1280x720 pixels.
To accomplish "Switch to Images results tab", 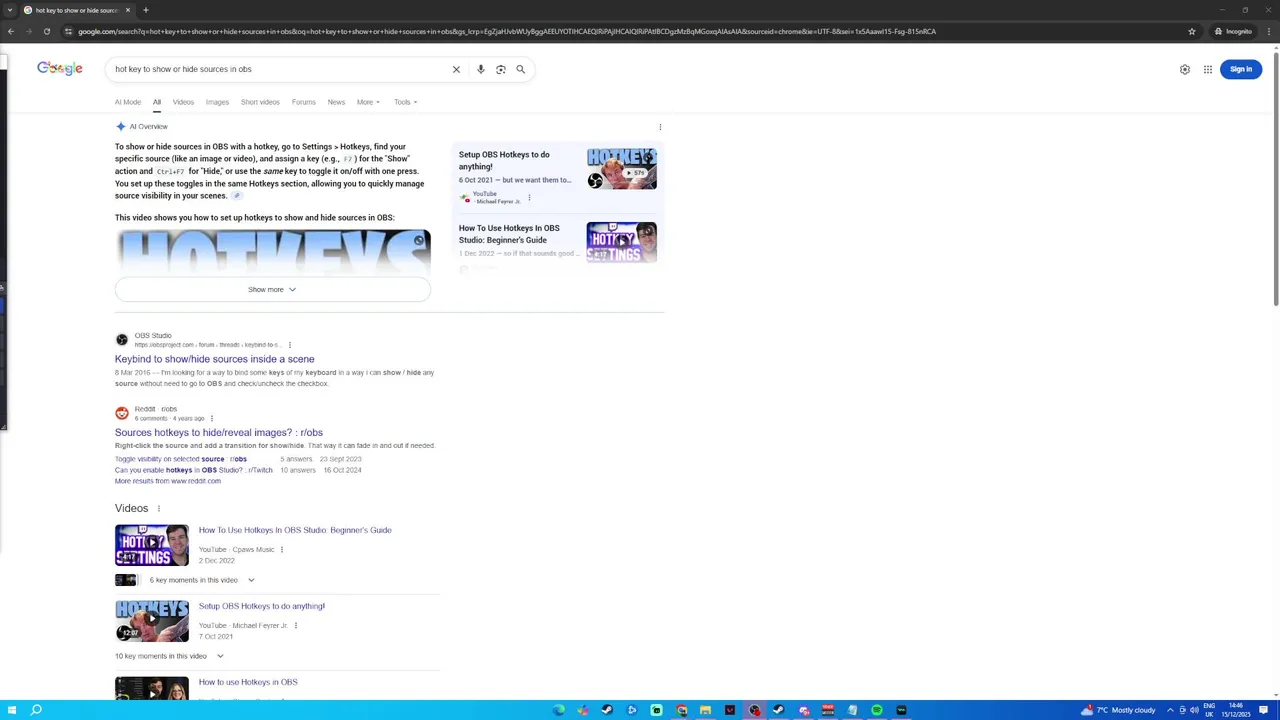I will coord(217,102).
